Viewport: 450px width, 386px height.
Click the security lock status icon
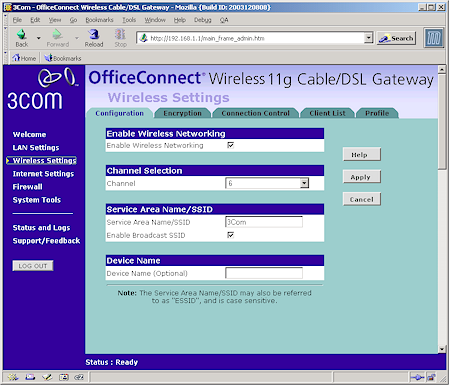click(431, 377)
